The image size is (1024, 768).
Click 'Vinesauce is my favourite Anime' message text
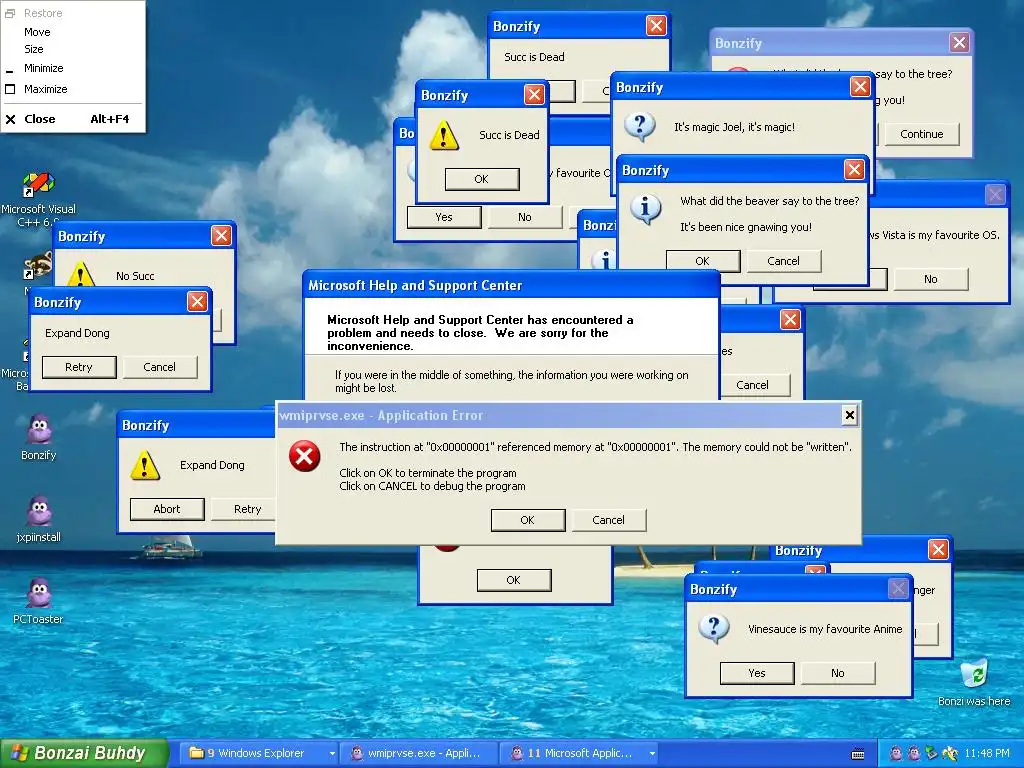(825, 629)
